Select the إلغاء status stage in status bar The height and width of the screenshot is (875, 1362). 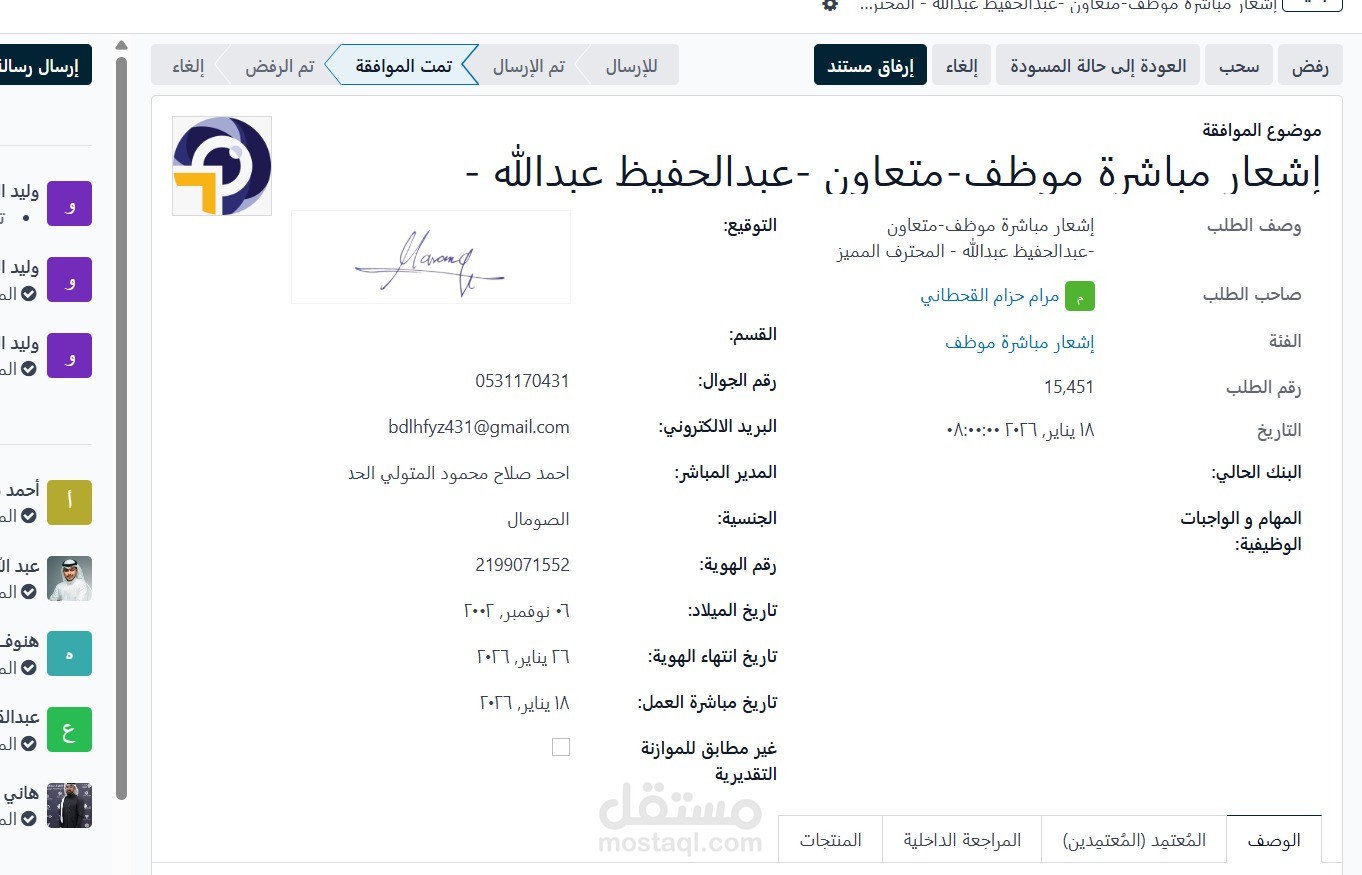[x=188, y=66]
